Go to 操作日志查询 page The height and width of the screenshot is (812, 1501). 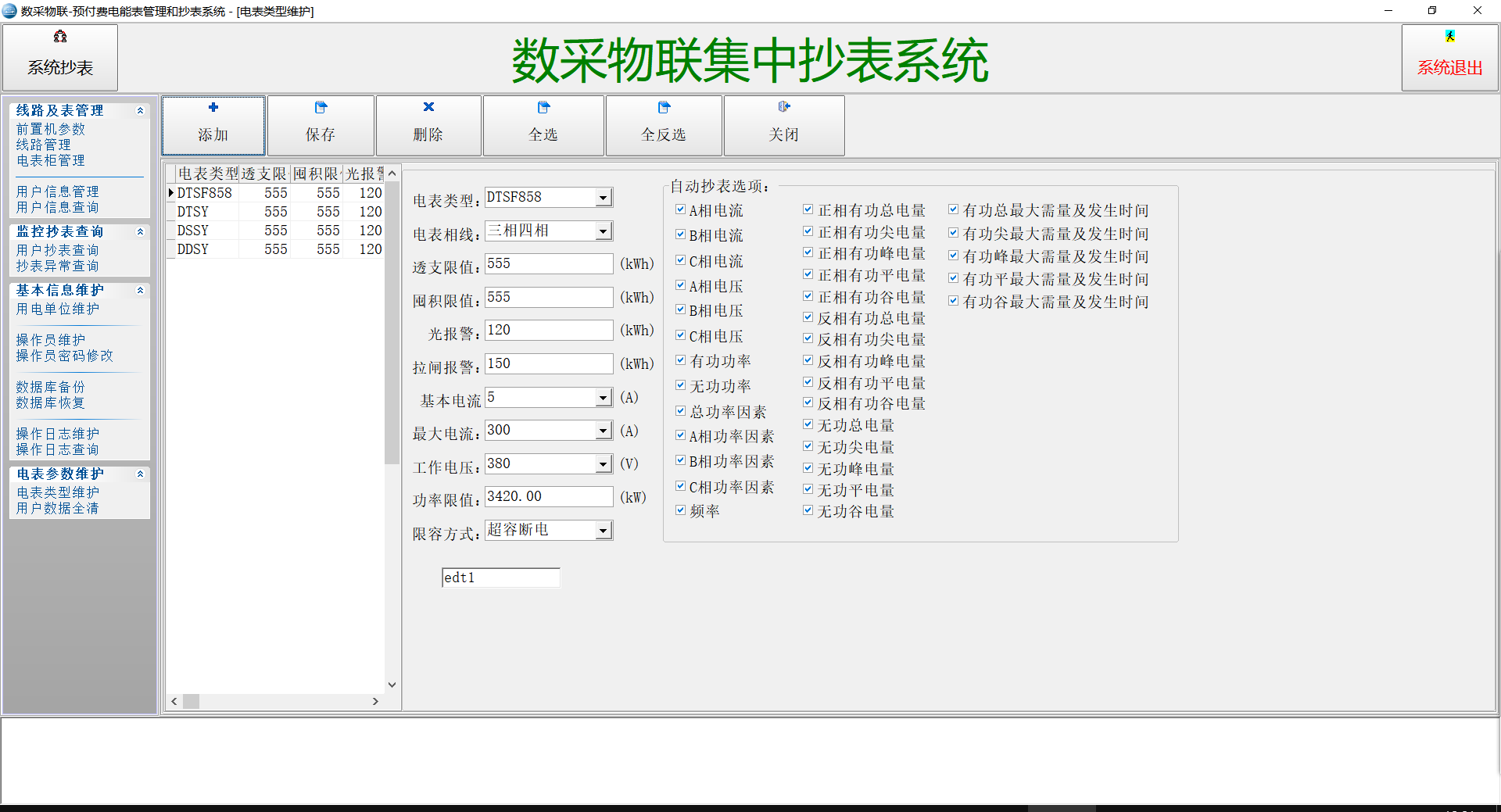coord(58,449)
